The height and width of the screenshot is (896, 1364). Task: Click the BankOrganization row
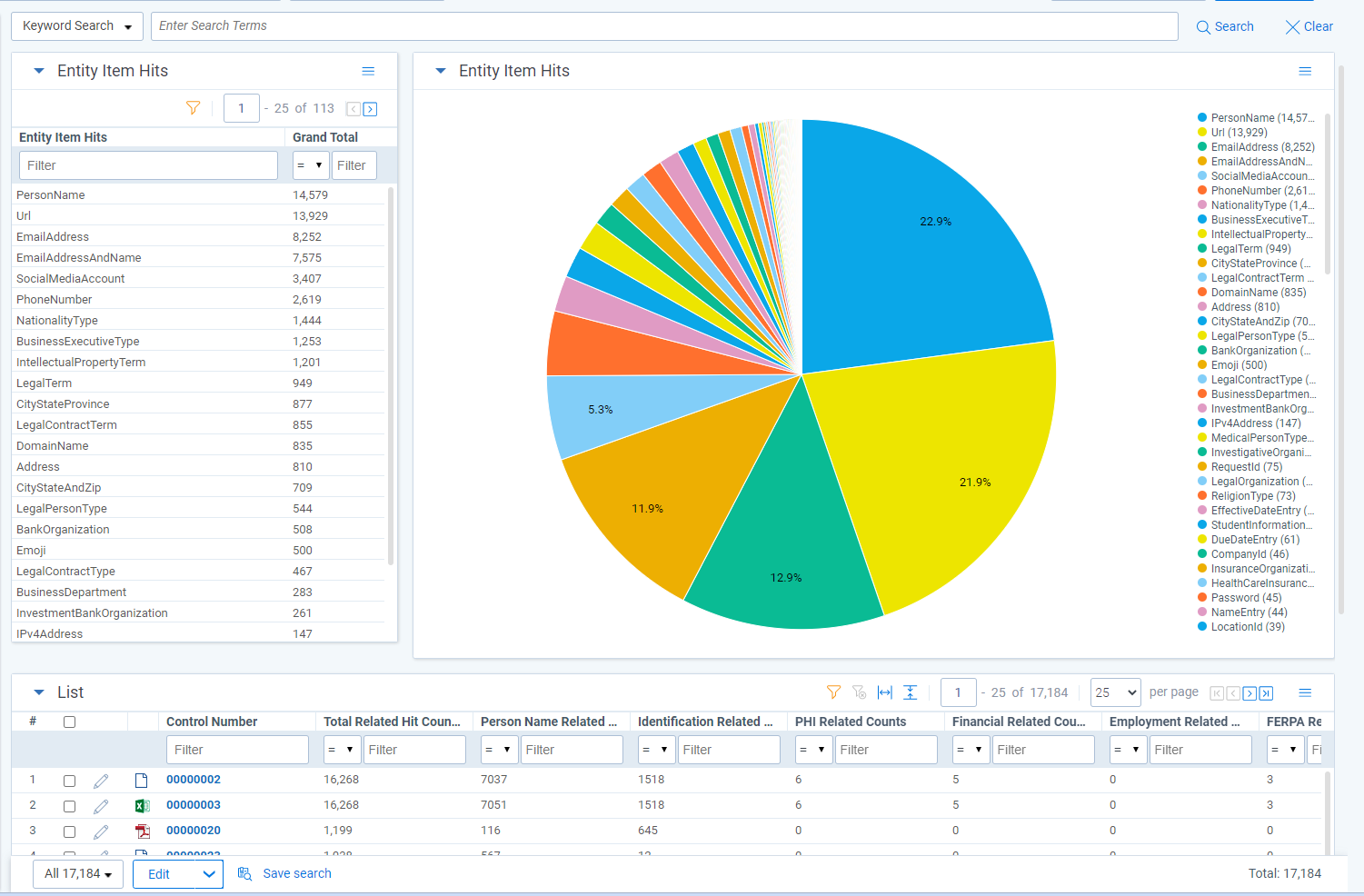tap(200, 530)
